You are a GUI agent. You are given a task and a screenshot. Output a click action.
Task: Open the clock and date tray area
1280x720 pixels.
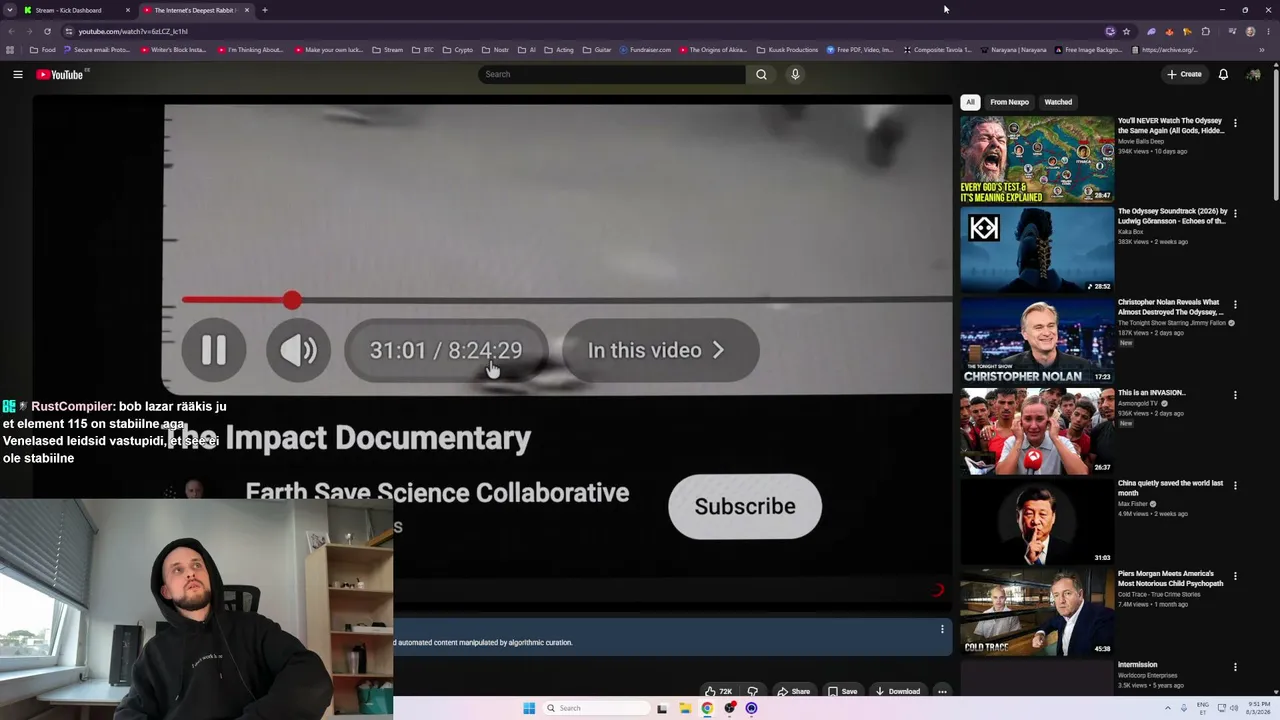1259,708
